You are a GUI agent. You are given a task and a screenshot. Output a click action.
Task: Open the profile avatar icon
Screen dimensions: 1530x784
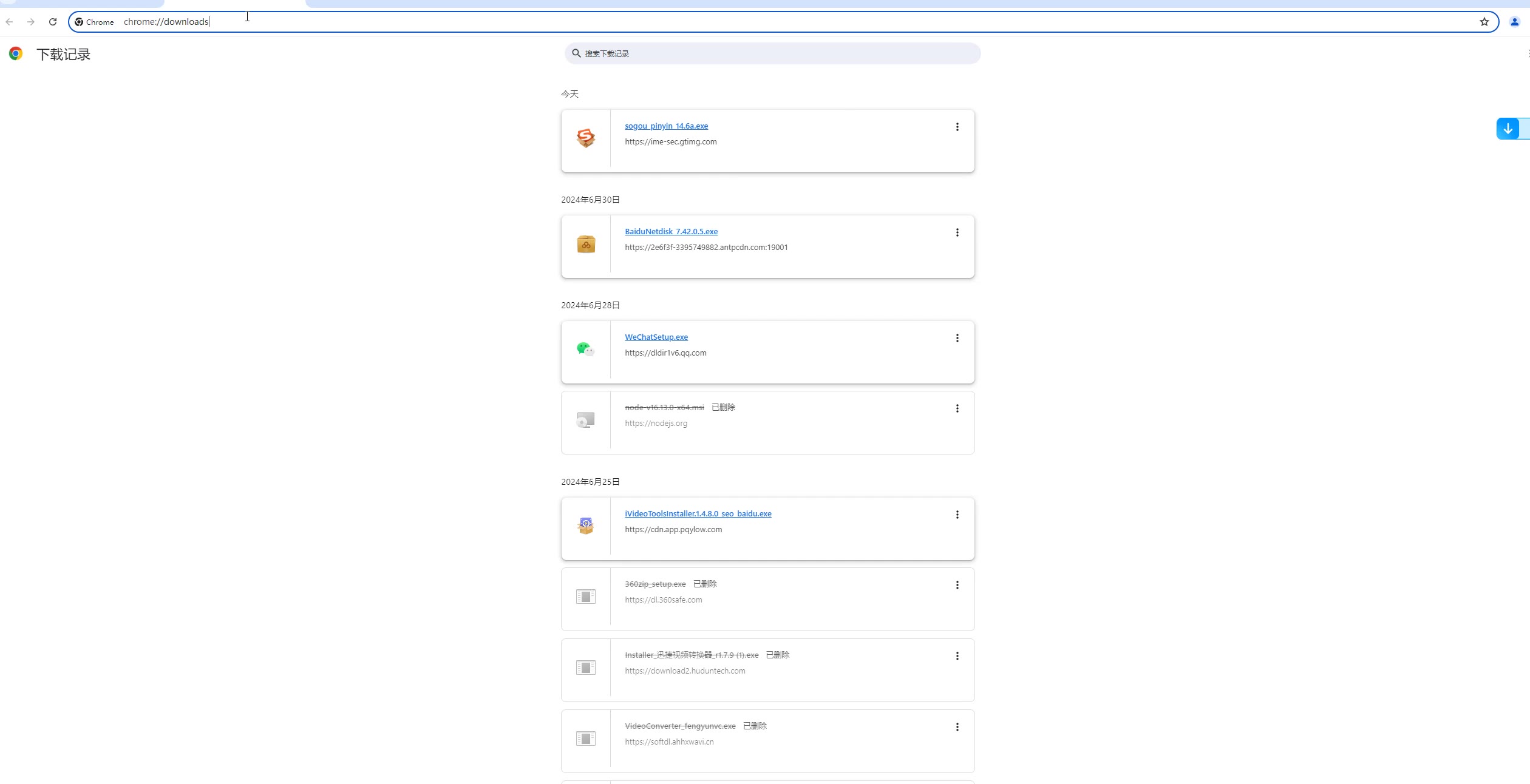point(1514,22)
